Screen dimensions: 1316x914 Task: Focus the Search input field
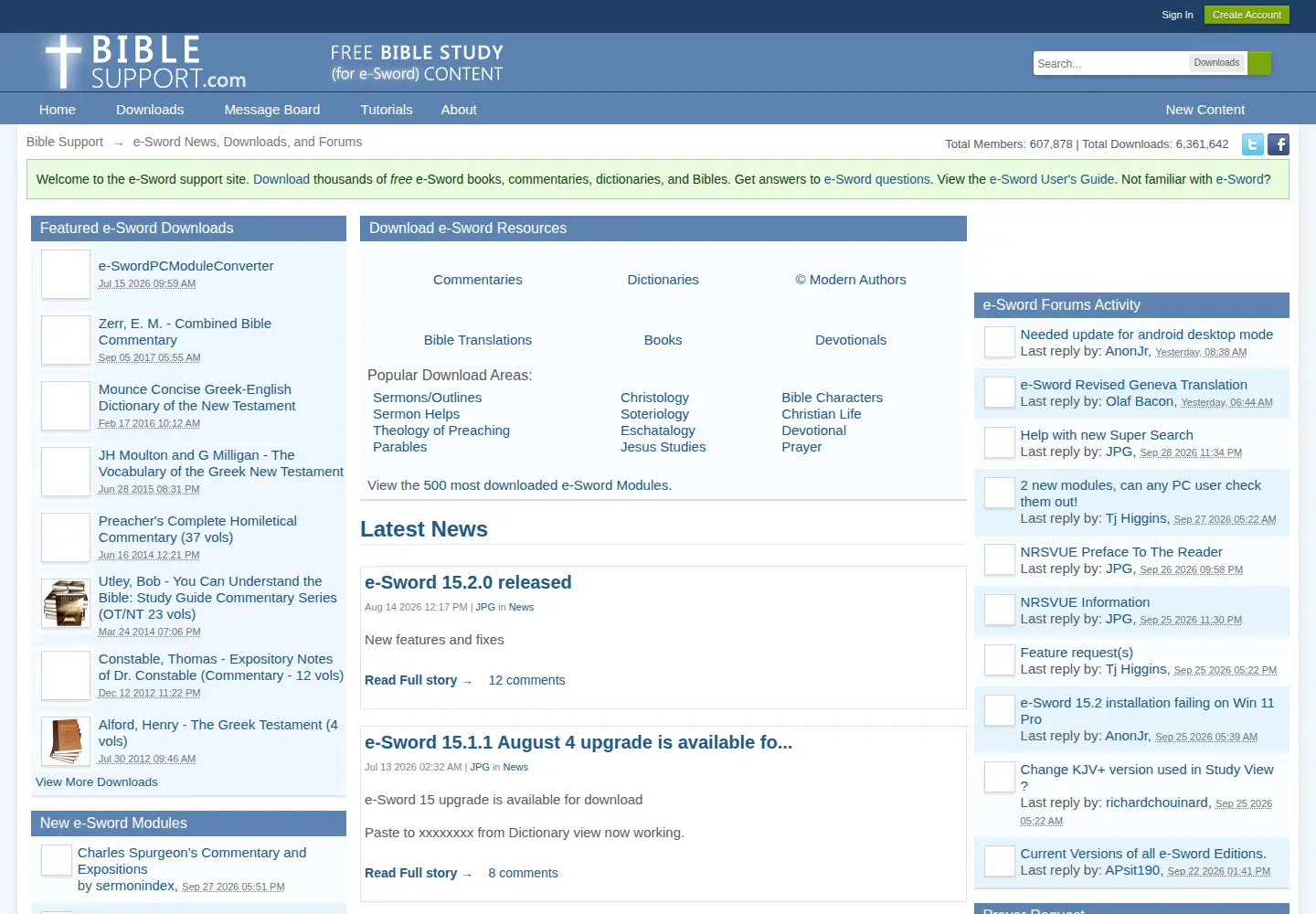(x=1110, y=63)
